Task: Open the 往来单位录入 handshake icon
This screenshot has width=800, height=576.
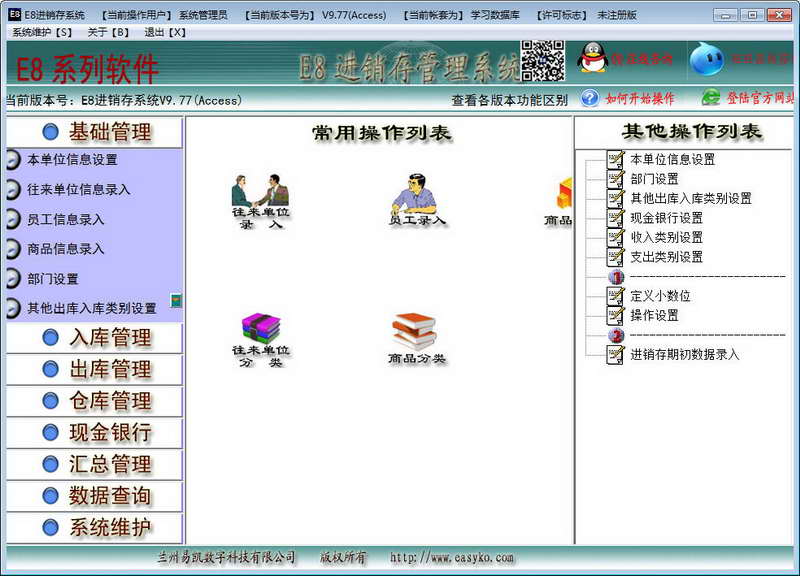Action: point(260,202)
